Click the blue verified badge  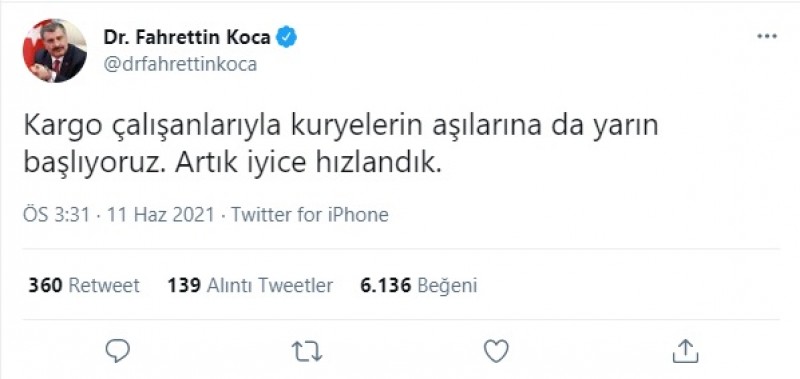(287, 38)
